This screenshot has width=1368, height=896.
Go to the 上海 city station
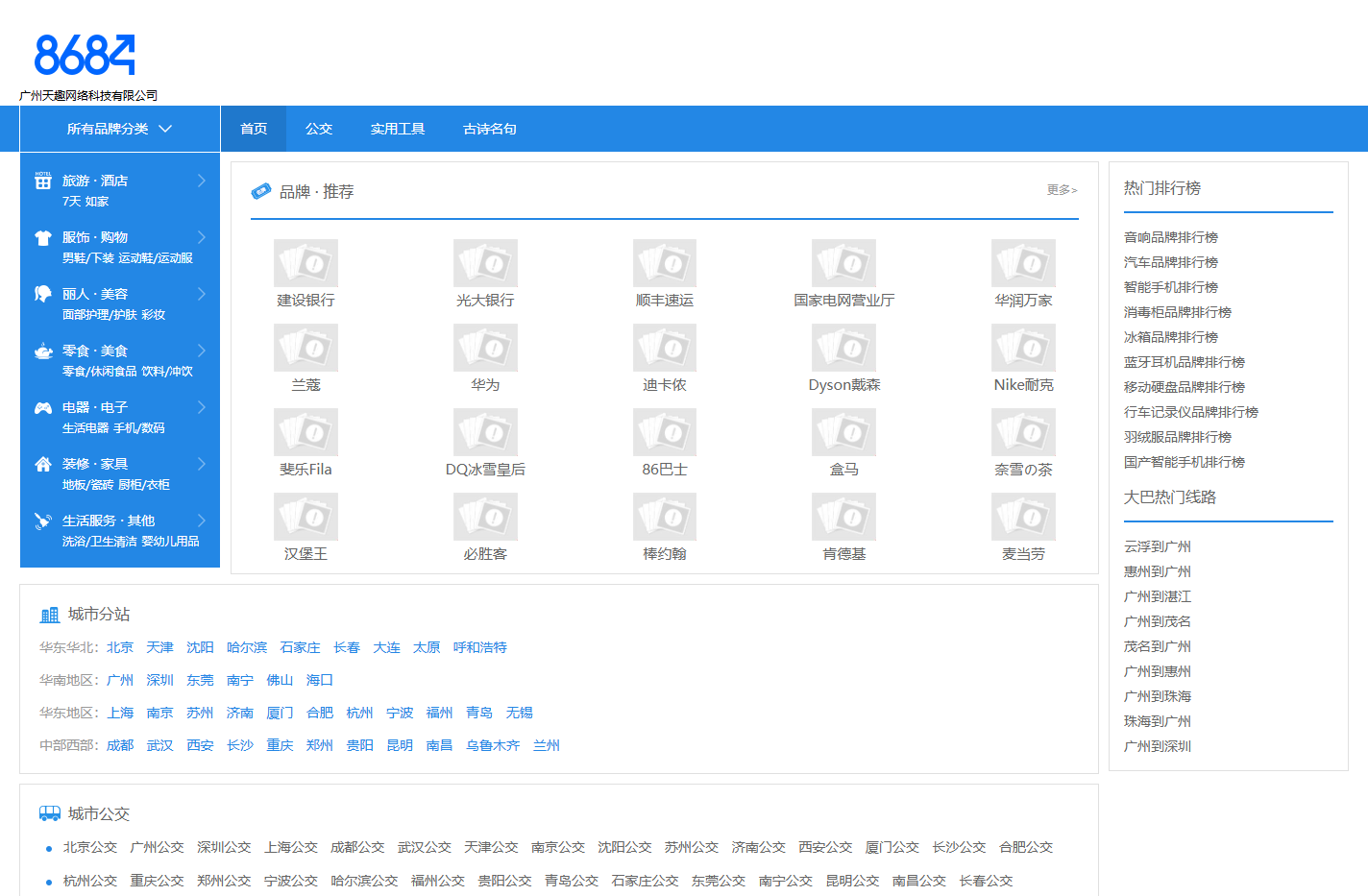click(x=120, y=713)
